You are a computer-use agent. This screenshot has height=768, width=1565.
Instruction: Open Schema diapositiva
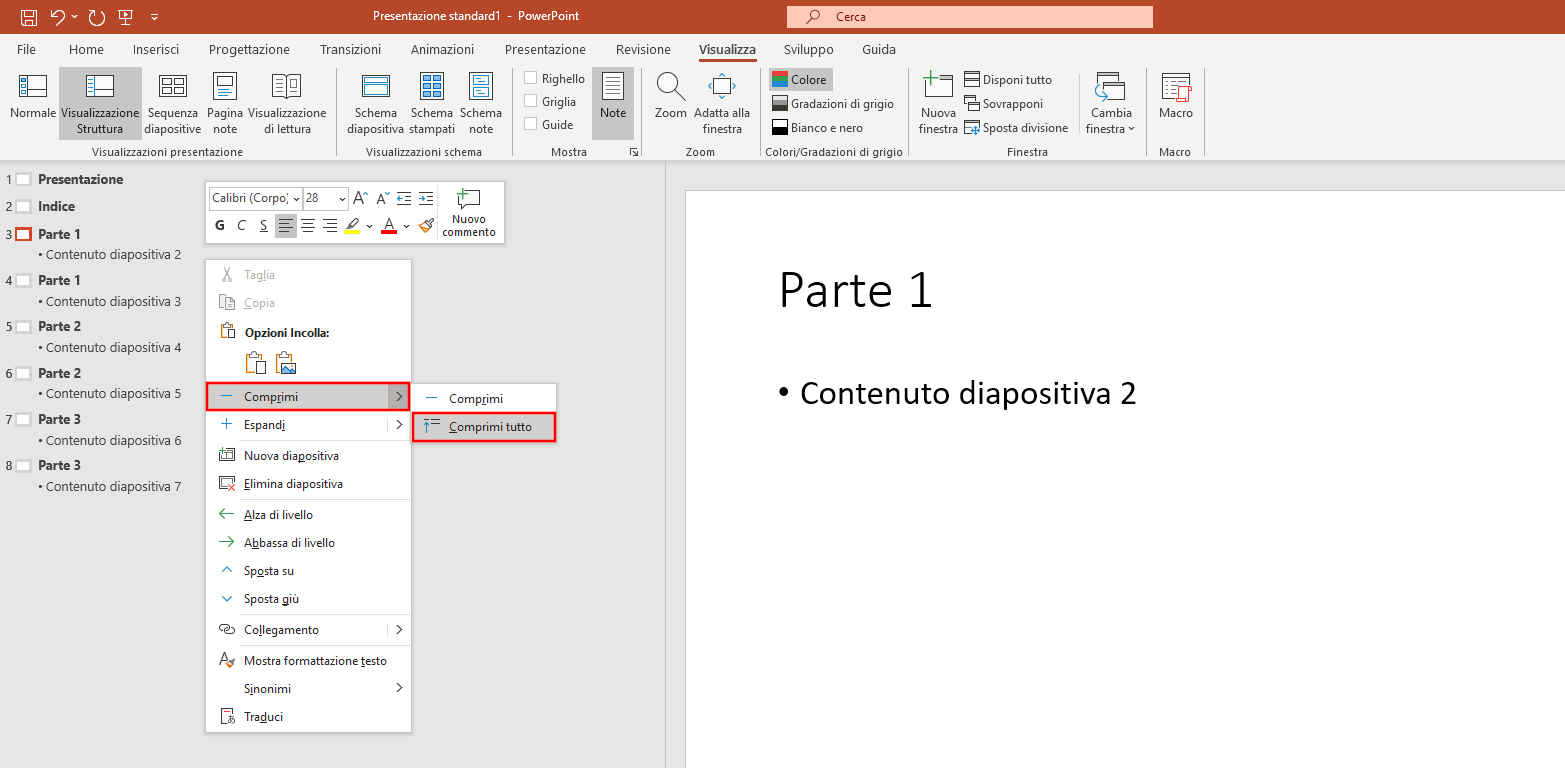pos(376,104)
